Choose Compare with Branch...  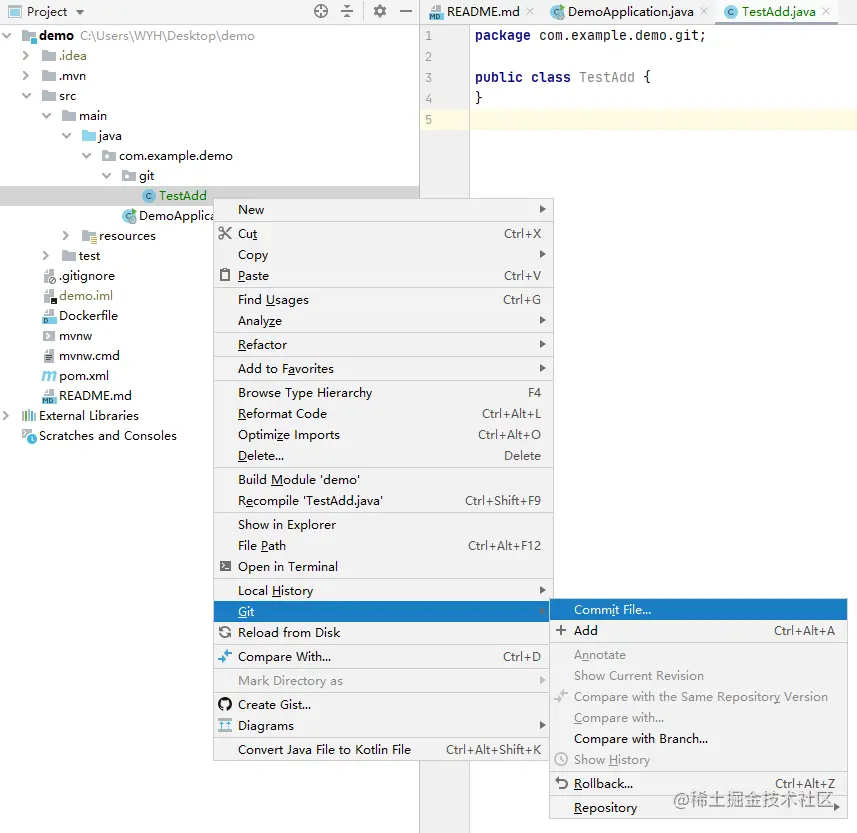[698, 738]
